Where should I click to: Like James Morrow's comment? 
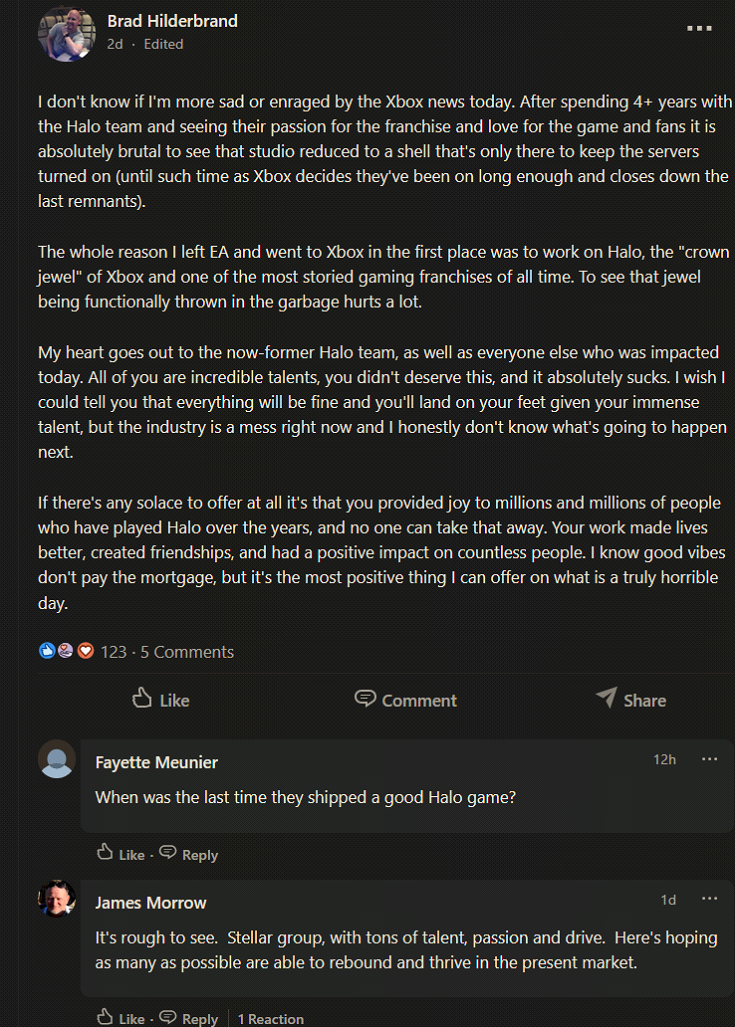coord(121,1017)
